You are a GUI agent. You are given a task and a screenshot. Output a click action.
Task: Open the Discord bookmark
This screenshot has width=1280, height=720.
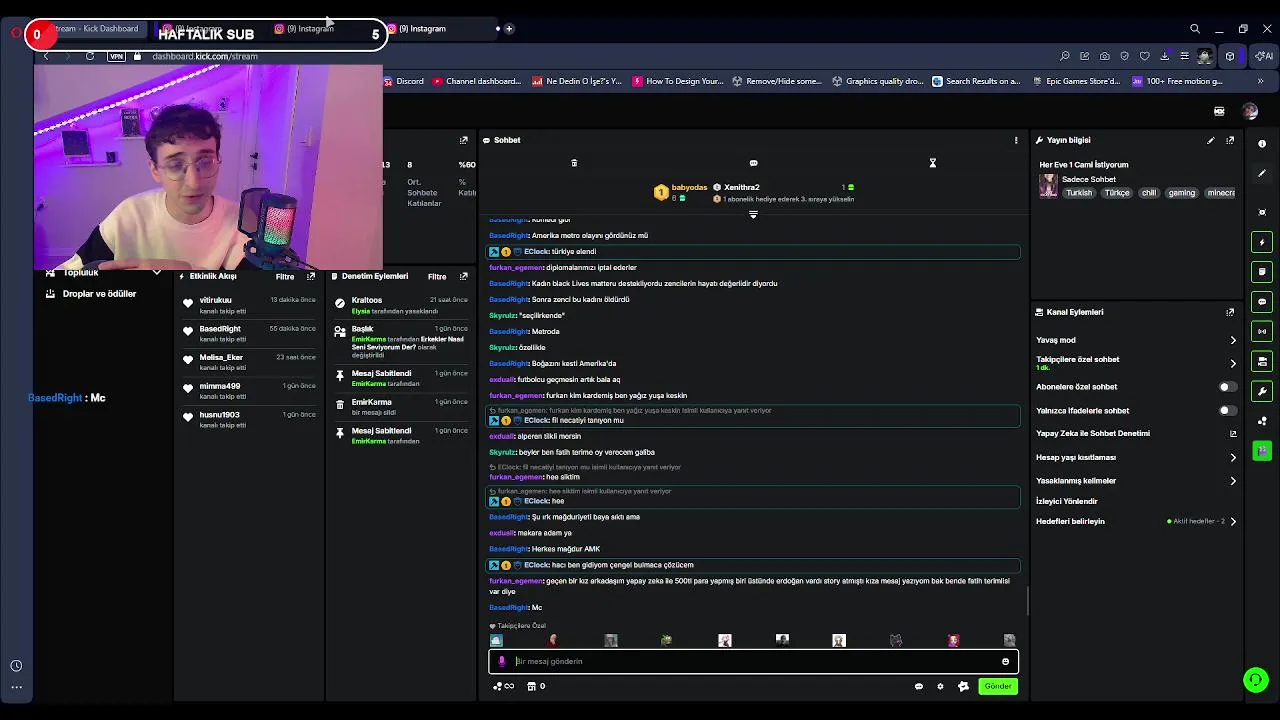click(x=403, y=81)
